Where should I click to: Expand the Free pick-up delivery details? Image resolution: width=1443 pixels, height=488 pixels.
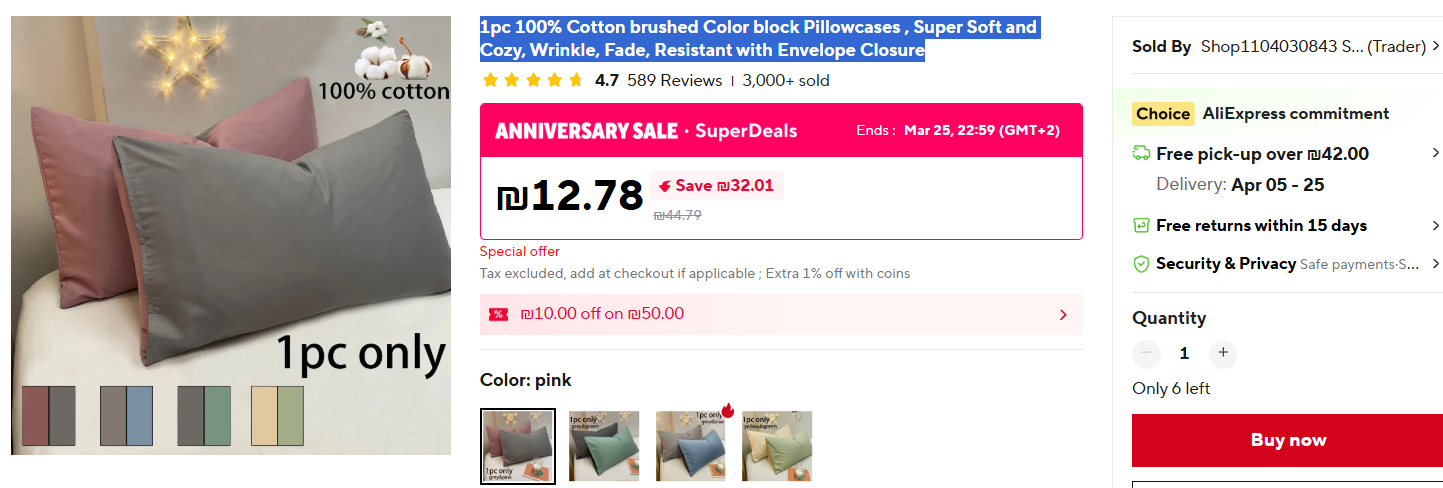(1436, 154)
